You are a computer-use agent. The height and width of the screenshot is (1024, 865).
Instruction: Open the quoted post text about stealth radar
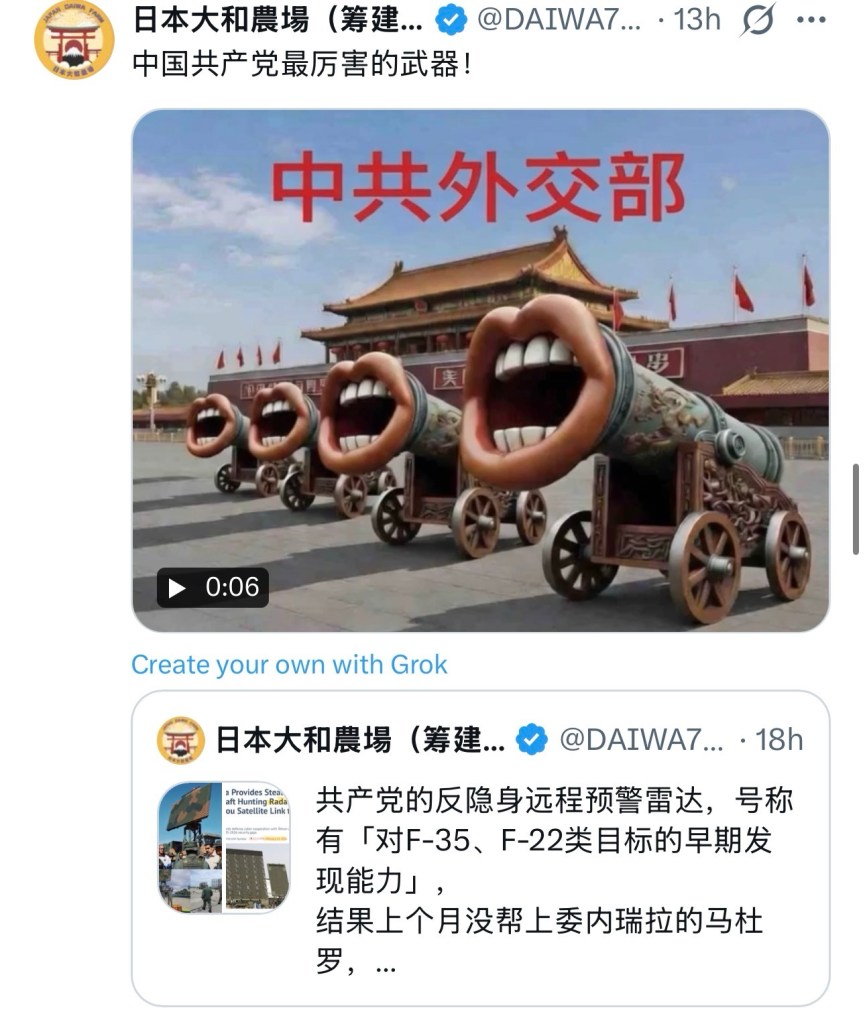click(x=555, y=882)
